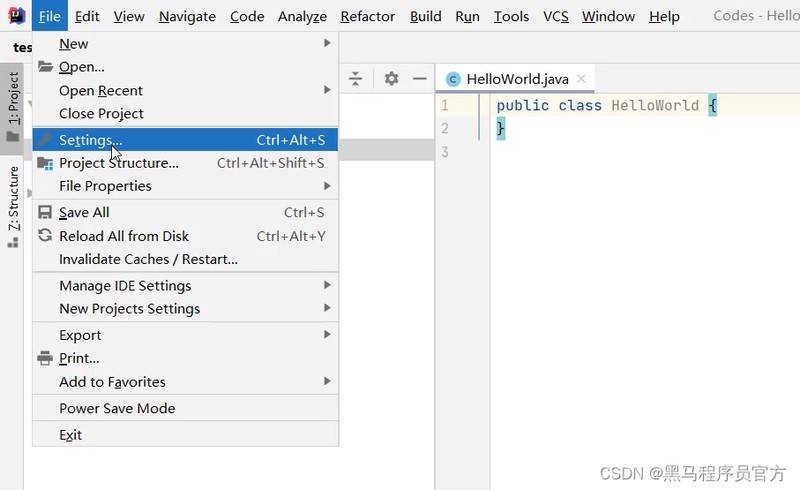The height and width of the screenshot is (490, 800).
Task: Click the floppy disk Save All icon
Action: (45, 212)
